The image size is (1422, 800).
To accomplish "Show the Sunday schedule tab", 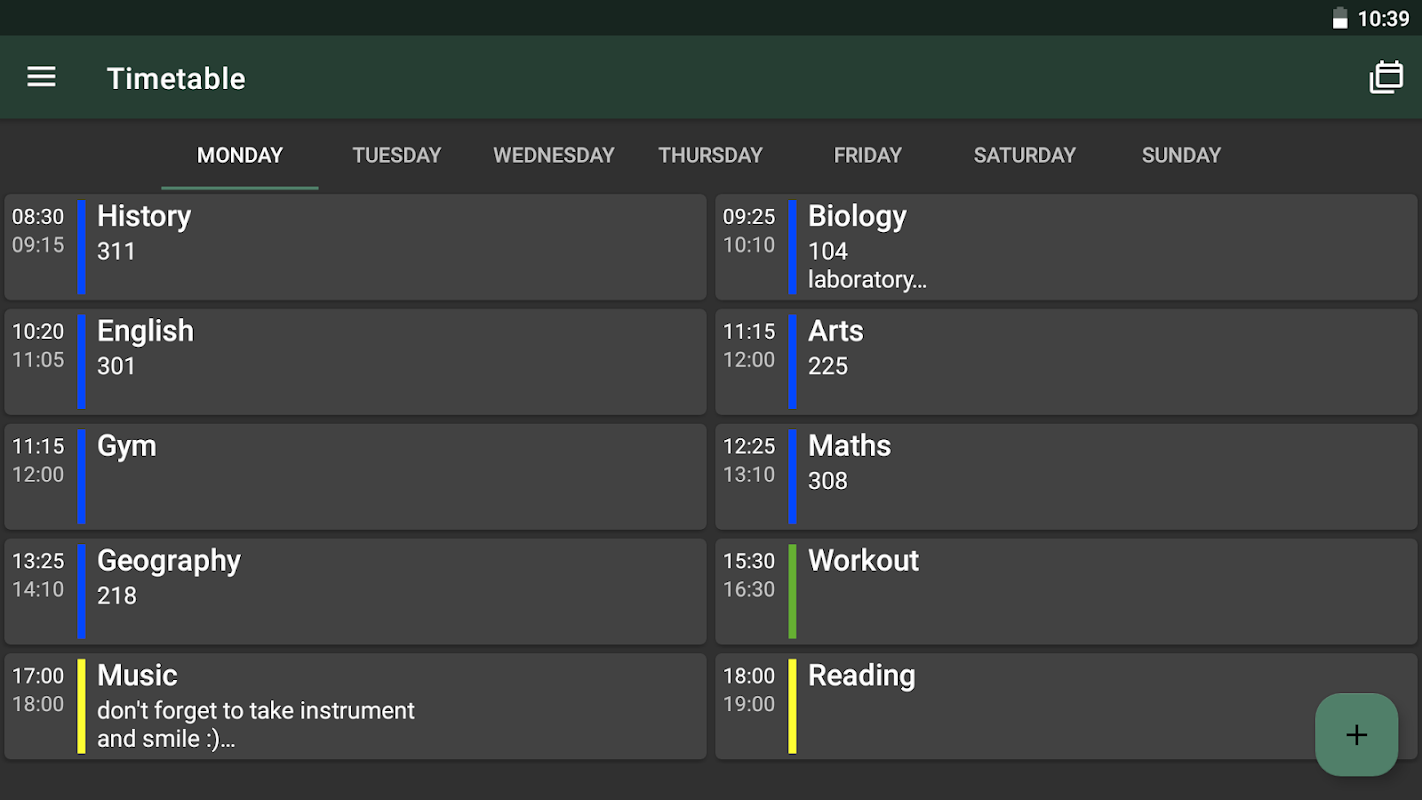I will (x=1181, y=155).
